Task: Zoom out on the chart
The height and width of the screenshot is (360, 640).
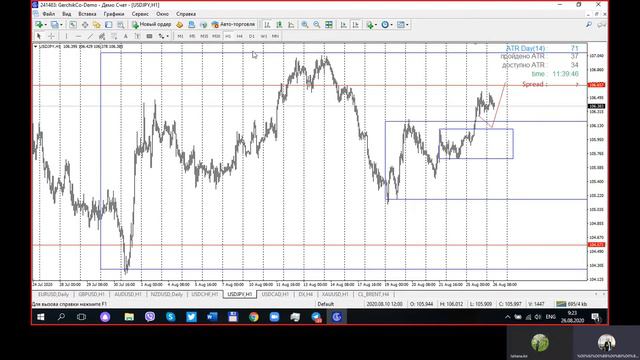Action: (x=316, y=25)
